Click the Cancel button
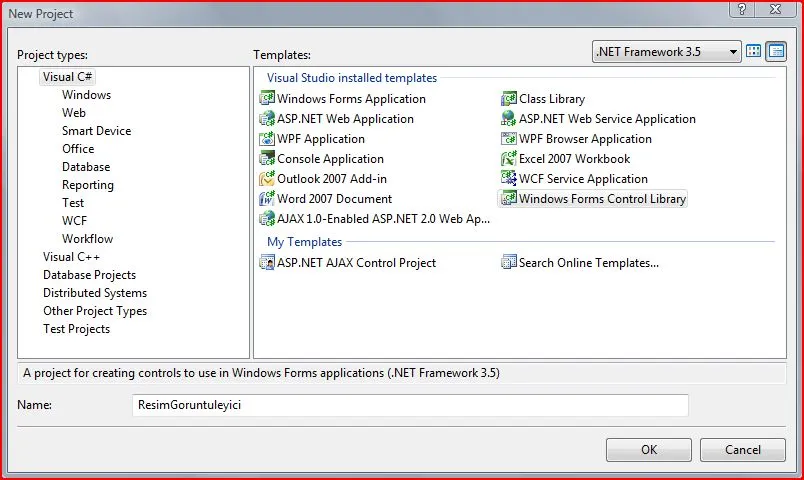The height and width of the screenshot is (480, 804). [x=742, y=450]
